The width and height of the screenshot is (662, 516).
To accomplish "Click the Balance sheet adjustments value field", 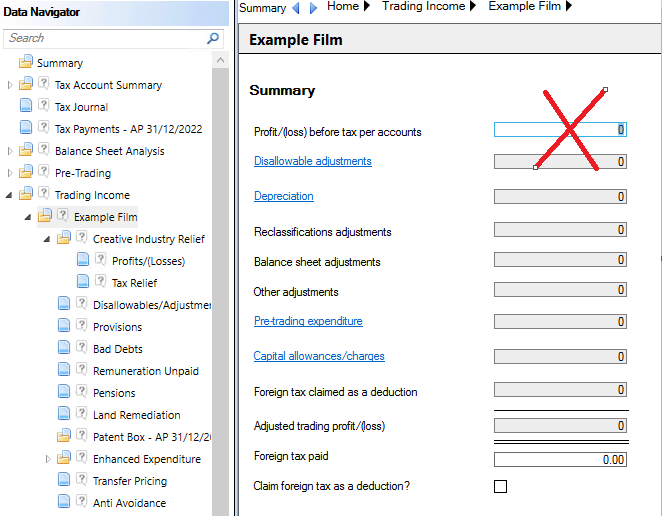I will tap(560, 260).
